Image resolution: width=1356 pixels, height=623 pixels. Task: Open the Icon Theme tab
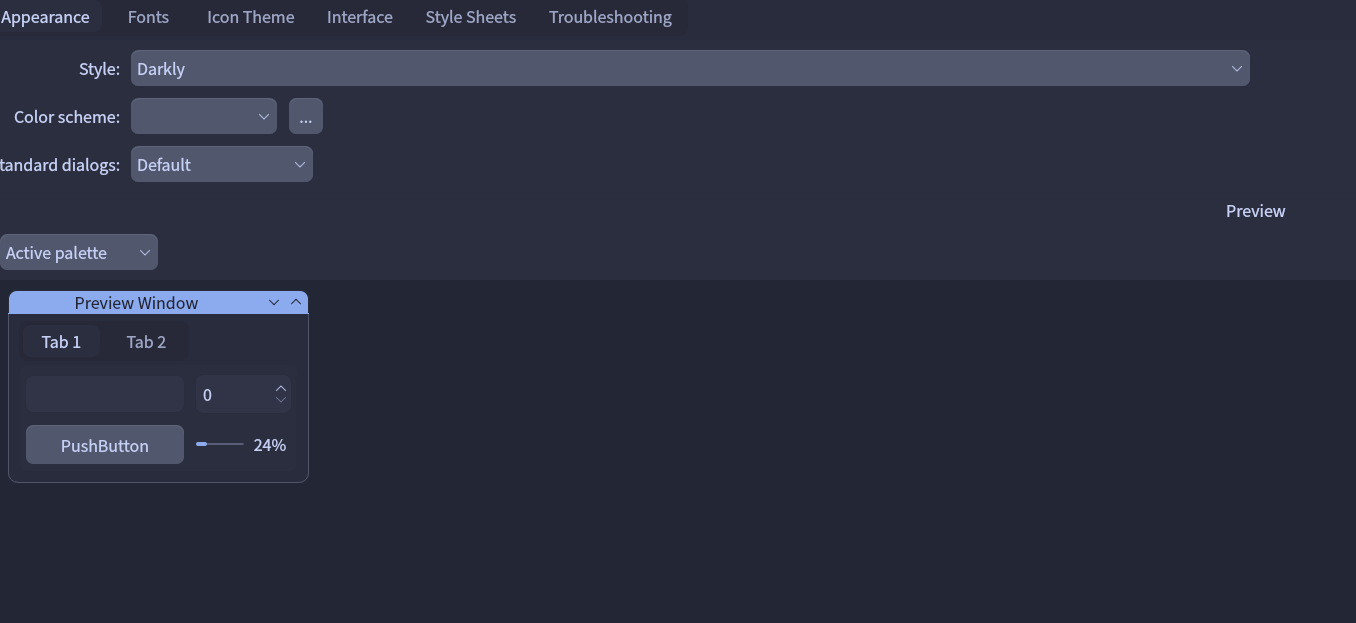point(250,17)
